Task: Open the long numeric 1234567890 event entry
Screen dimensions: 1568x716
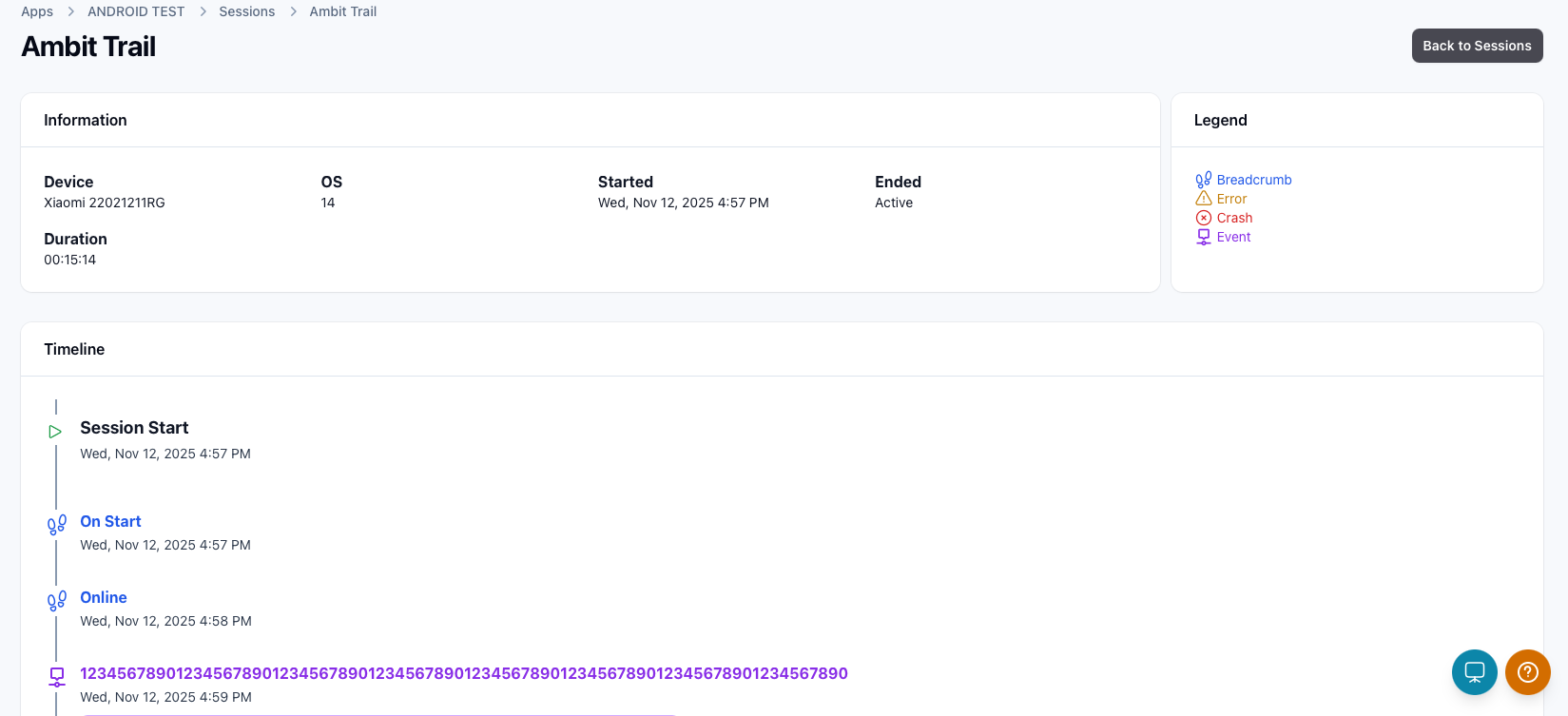Action: click(x=463, y=673)
